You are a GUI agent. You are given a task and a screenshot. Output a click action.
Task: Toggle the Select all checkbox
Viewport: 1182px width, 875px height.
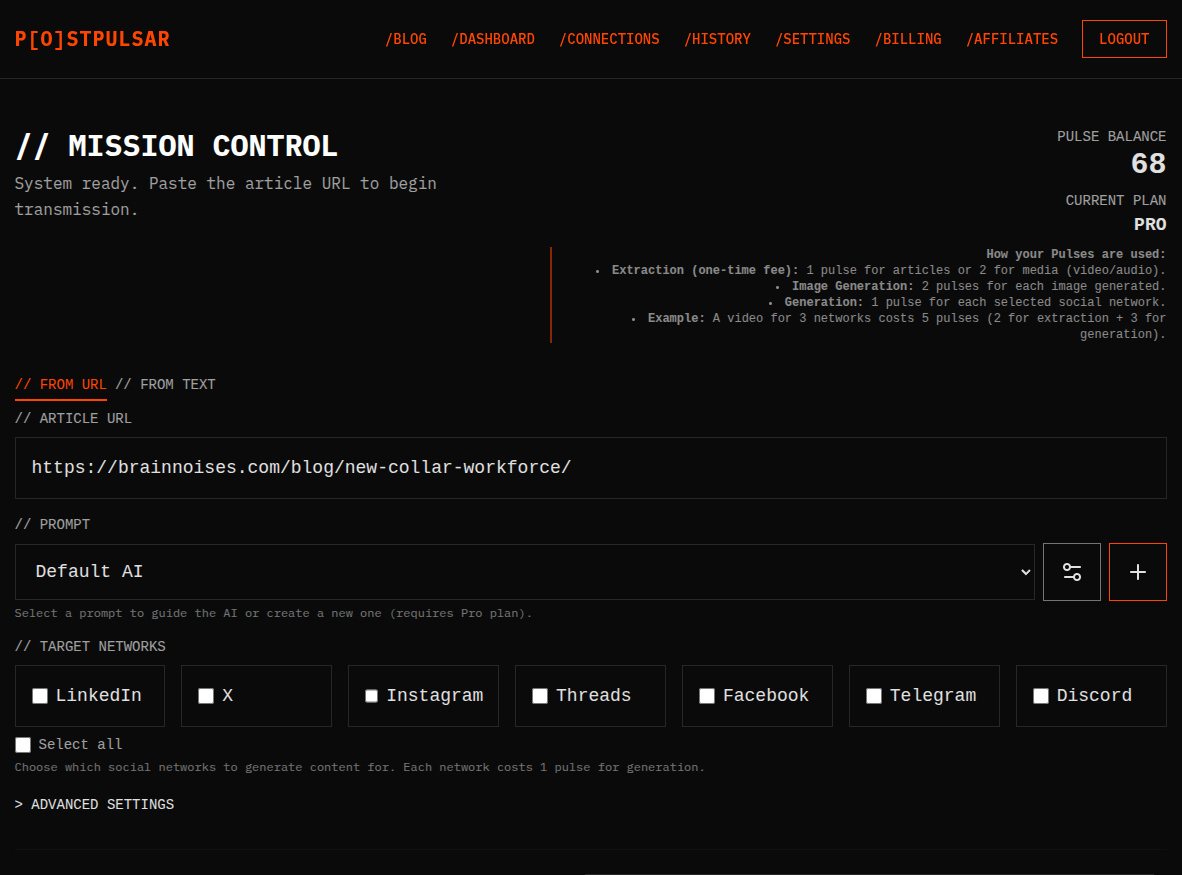22,744
